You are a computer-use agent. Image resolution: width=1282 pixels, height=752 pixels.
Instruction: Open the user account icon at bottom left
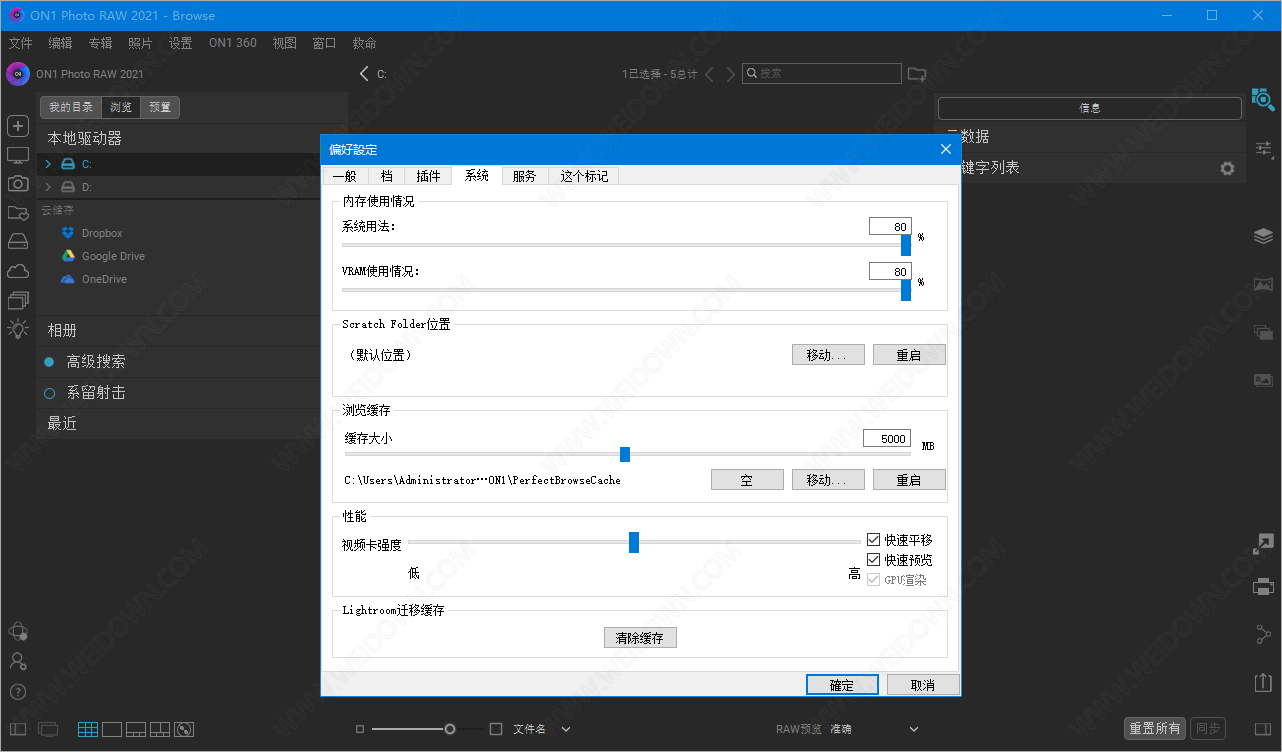(17, 661)
